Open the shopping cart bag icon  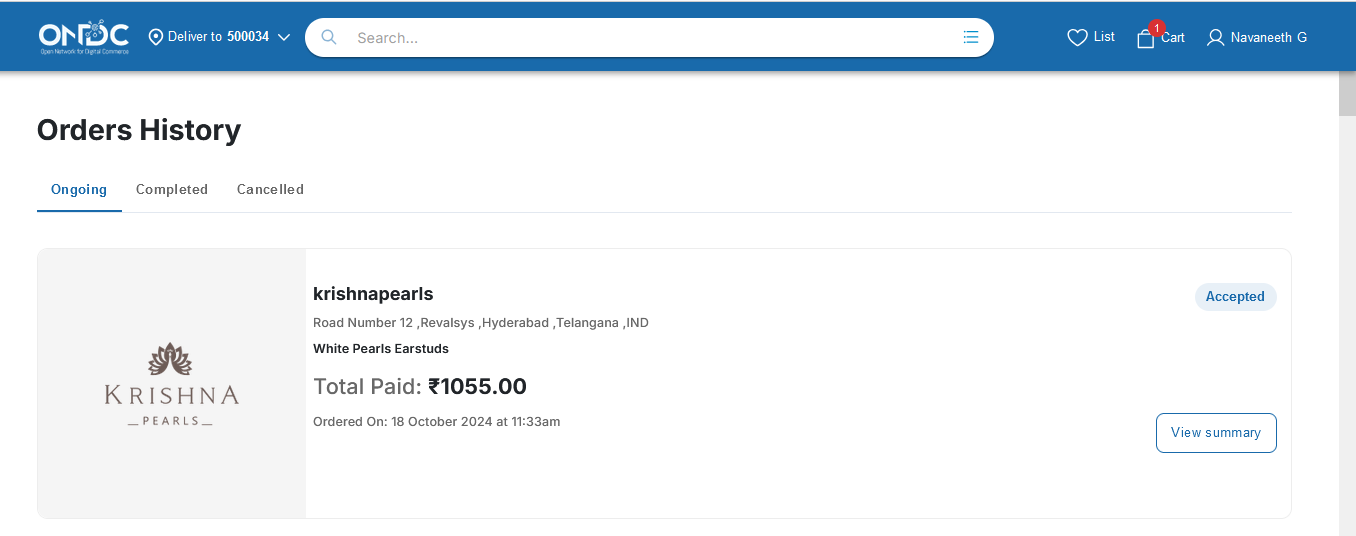[1145, 39]
